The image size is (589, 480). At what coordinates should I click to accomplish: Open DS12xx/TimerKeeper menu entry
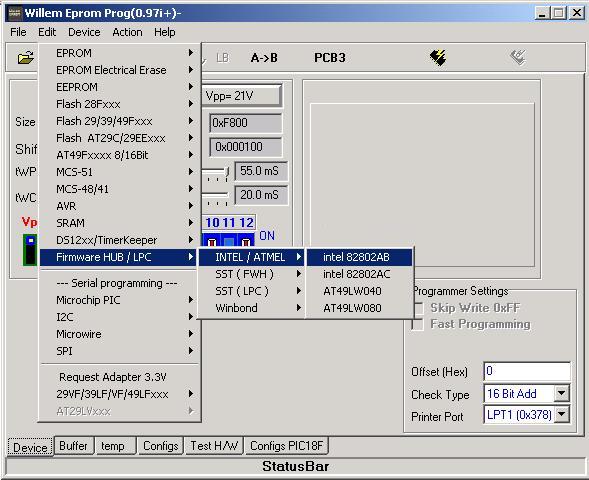tap(120, 240)
